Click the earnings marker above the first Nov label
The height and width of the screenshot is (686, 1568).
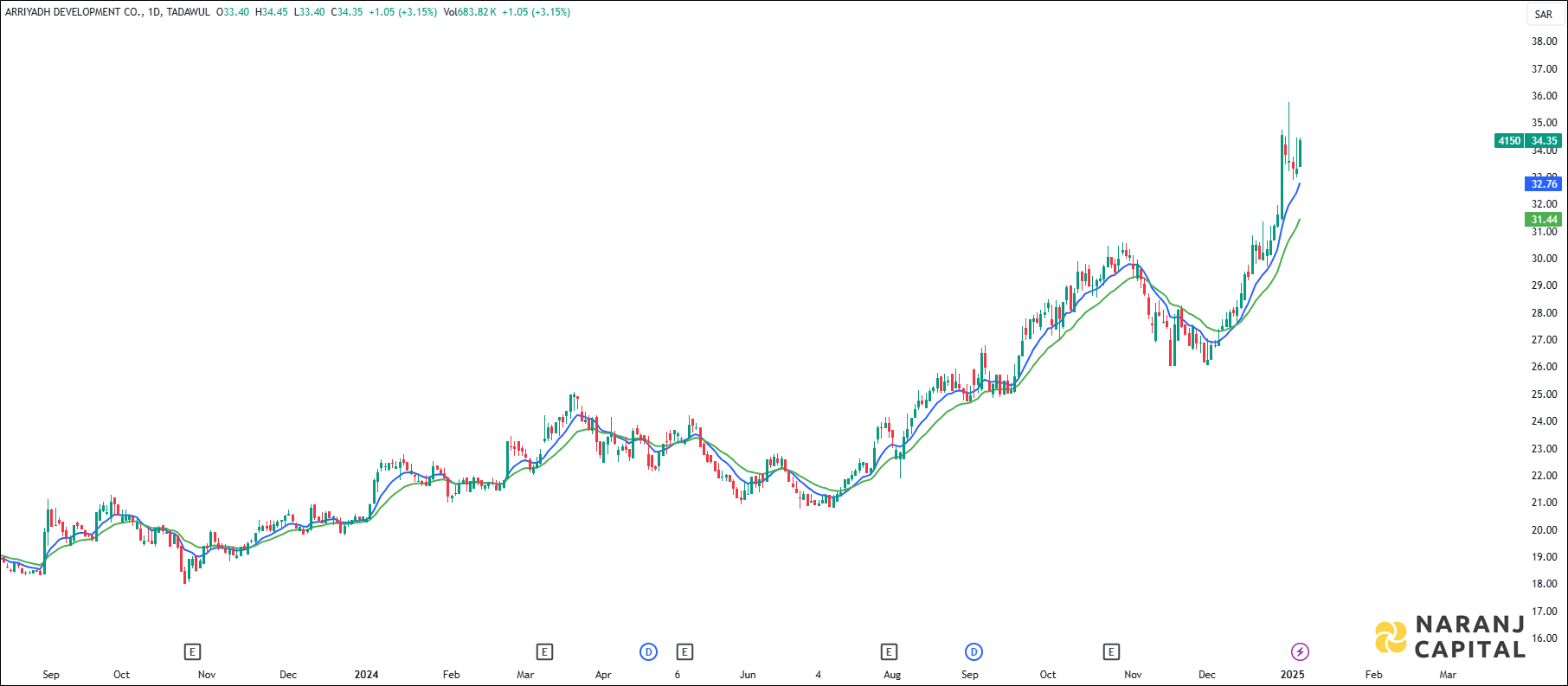pos(192,651)
